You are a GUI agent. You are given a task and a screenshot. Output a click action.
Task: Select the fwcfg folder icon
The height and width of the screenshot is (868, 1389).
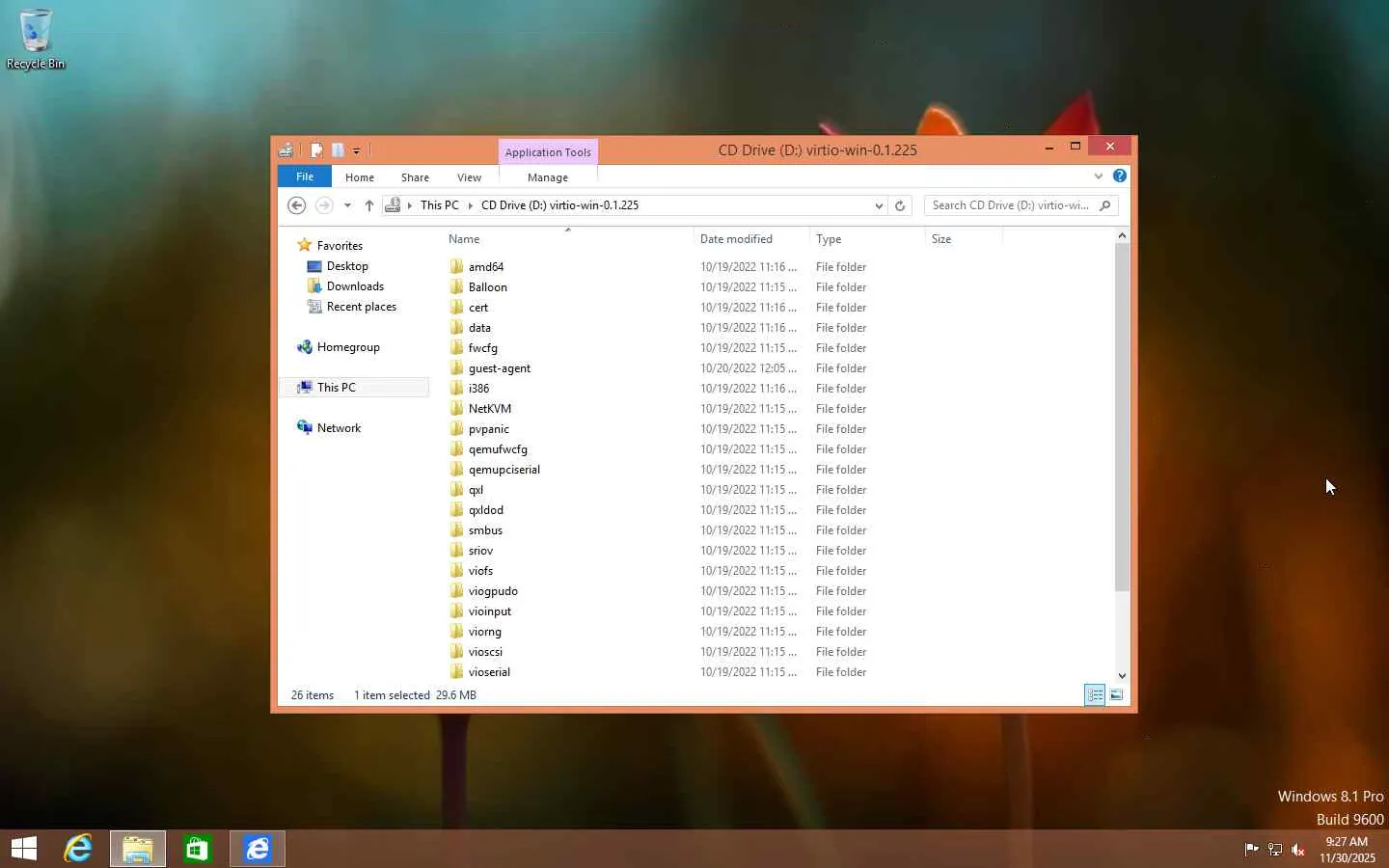(457, 347)
